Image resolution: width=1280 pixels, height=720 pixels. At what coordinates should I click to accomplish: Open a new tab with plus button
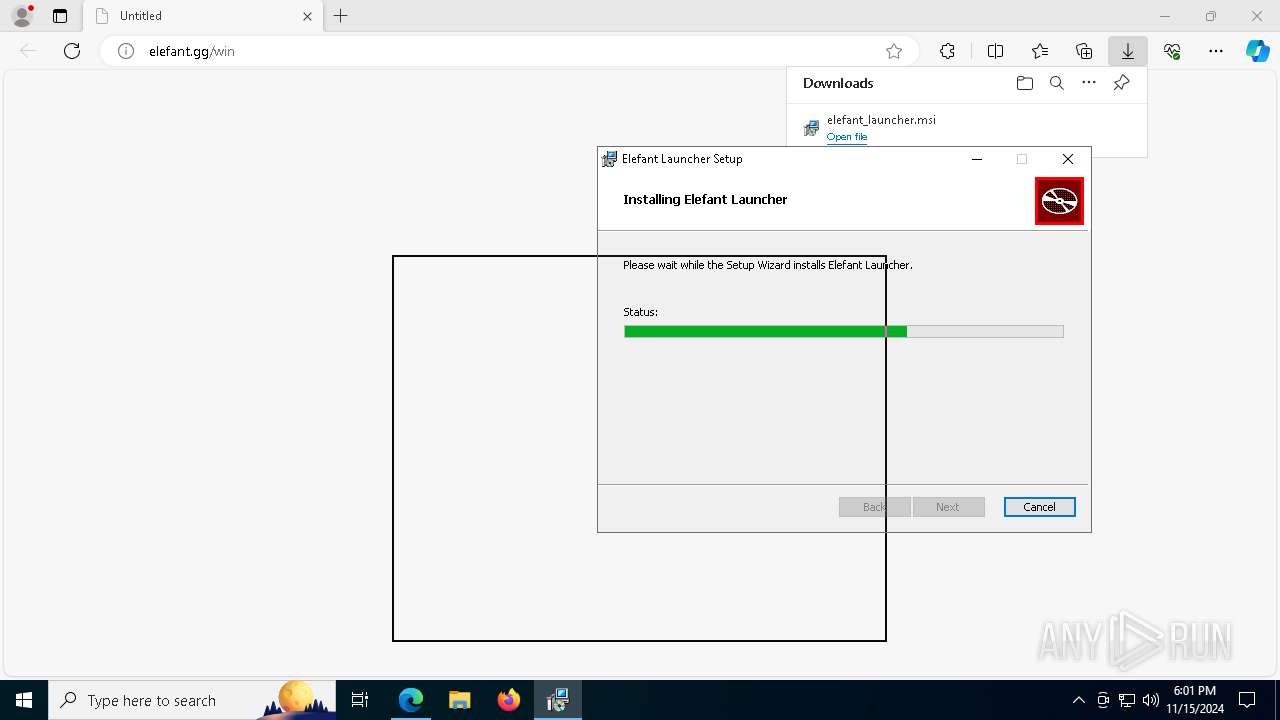point(341,16)
